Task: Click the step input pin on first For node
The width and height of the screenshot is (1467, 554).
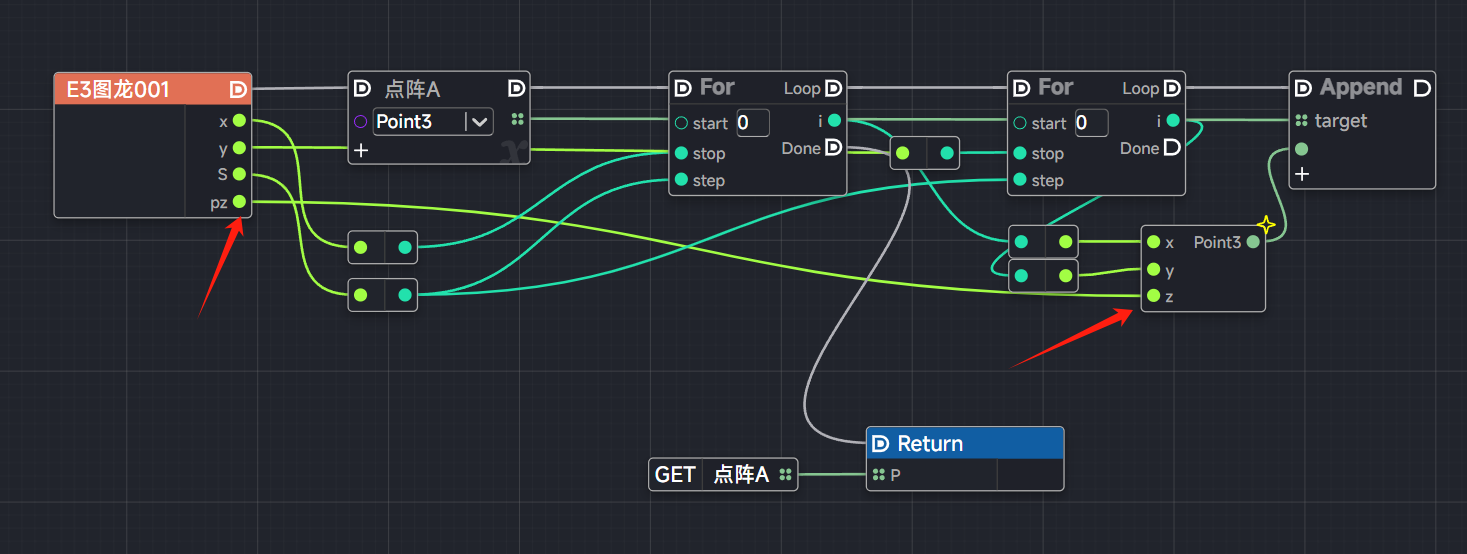Action: (681, 180)
